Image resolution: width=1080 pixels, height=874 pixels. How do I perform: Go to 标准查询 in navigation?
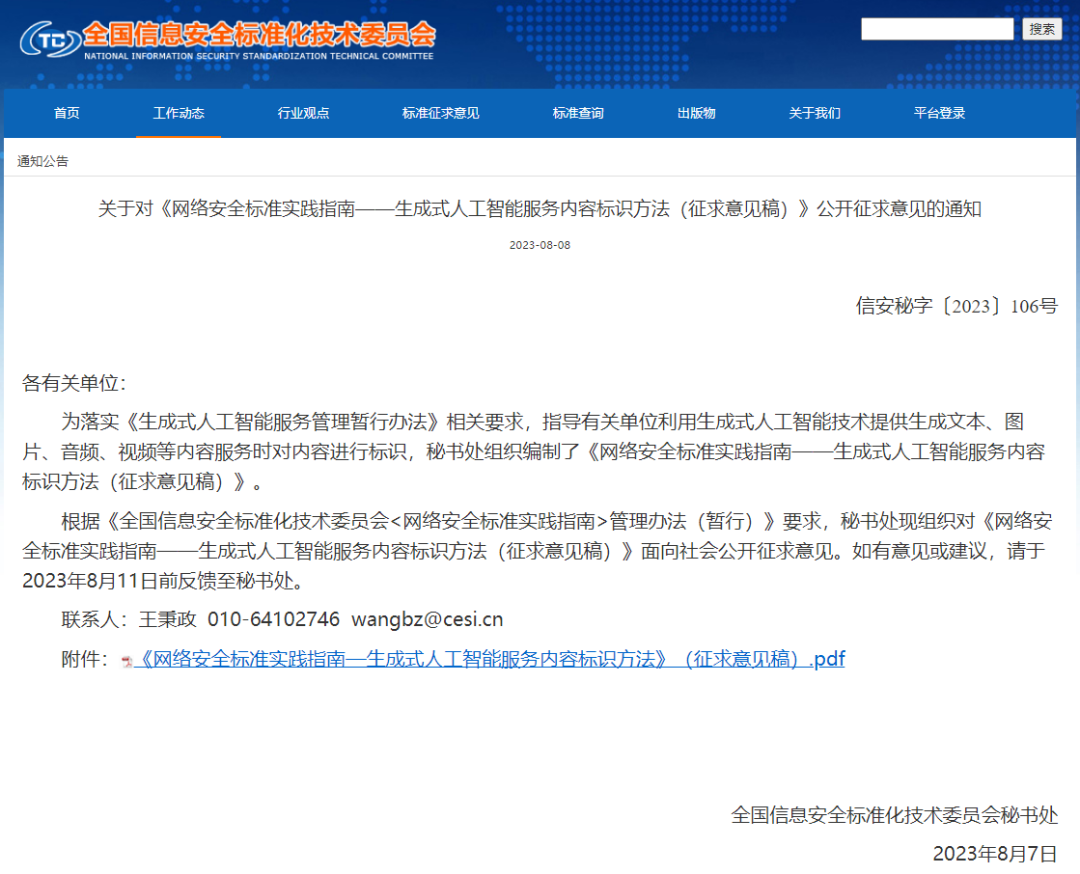point(578,113)
